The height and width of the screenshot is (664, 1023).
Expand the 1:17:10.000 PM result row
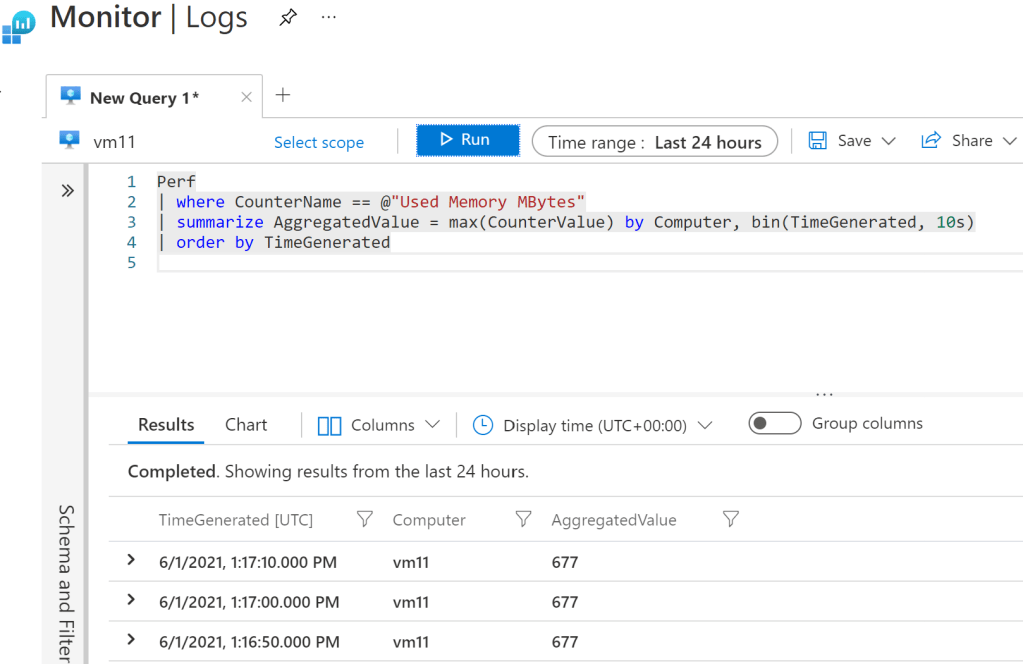coord(131,560)
